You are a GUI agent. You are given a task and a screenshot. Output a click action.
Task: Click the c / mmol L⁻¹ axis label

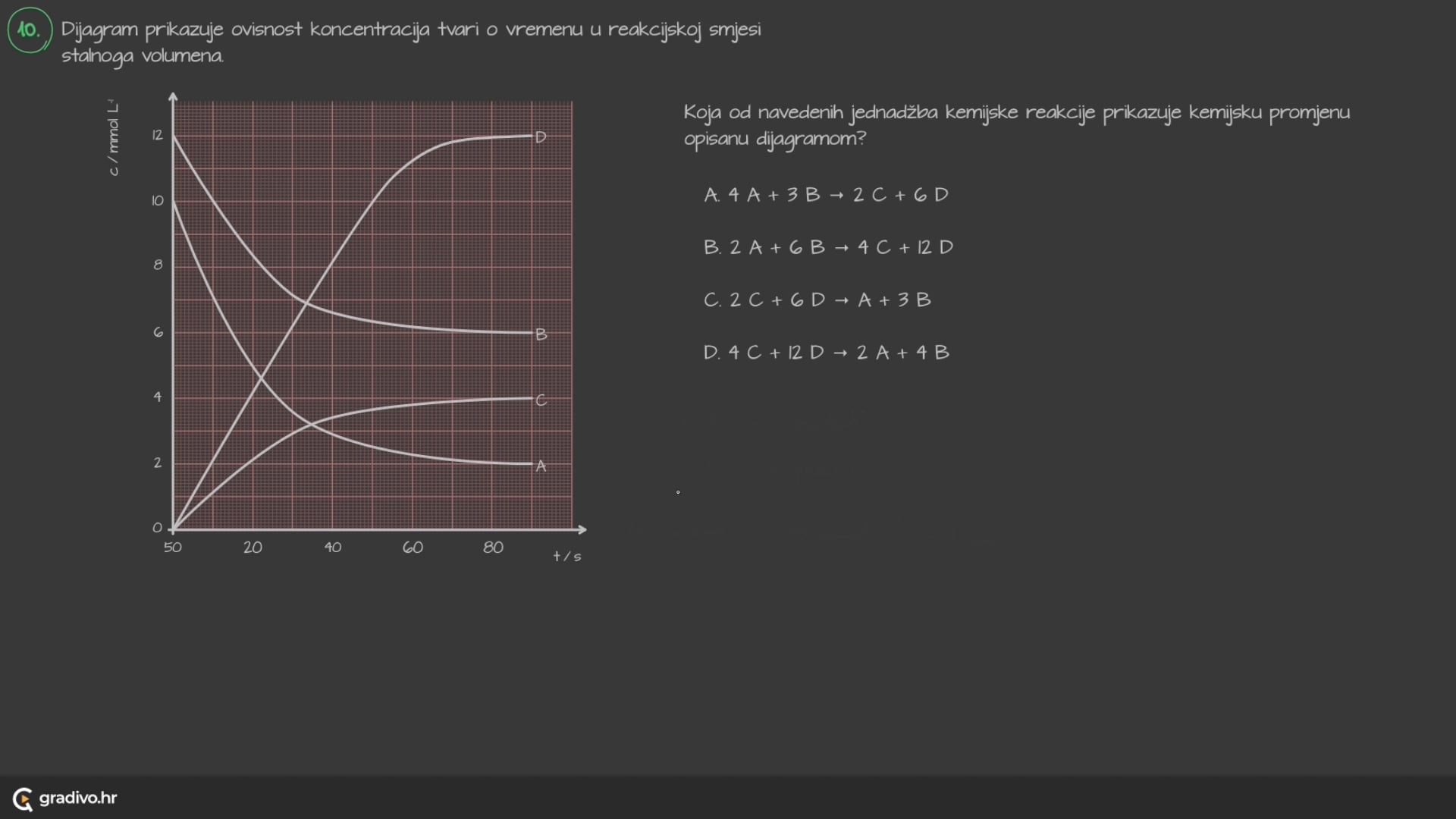pyautogui.click(x=114, y=138)
